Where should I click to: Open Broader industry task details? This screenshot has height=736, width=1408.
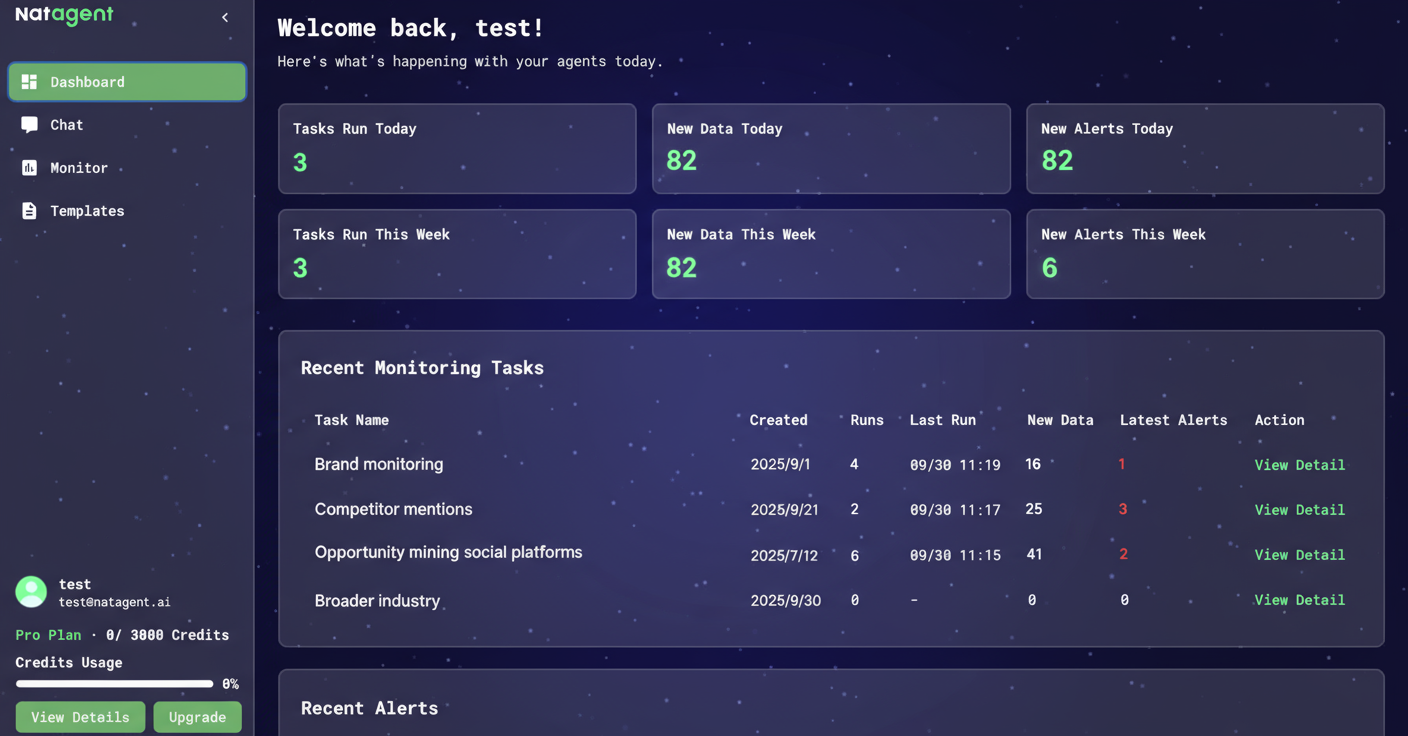[1299, 600]
